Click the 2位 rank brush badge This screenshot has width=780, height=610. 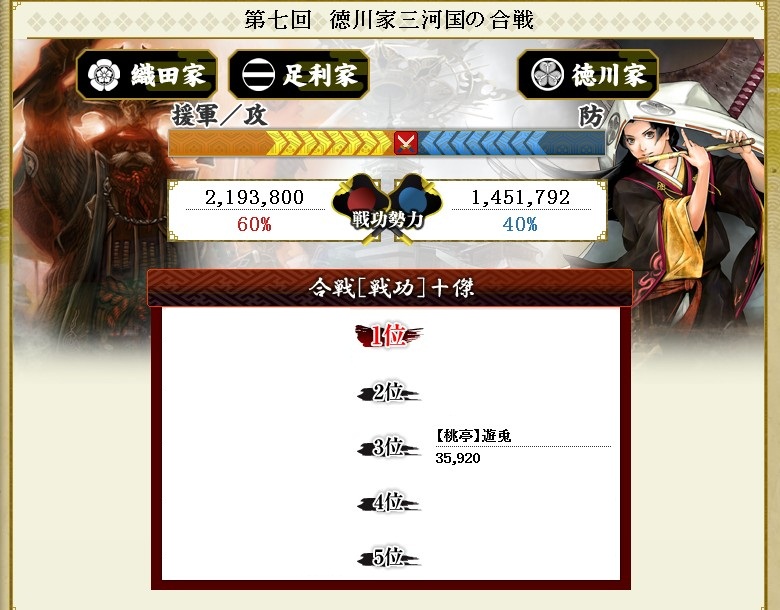coord(389,393)
